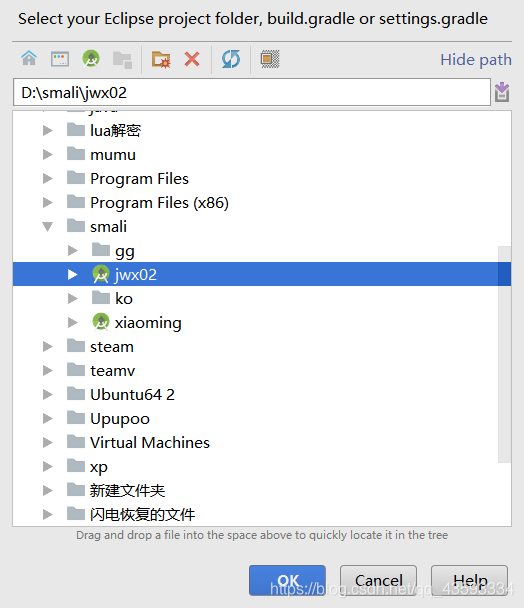Open Help for this dialog
This screenshot has height=608, width=524.
[x=470, y=580]
